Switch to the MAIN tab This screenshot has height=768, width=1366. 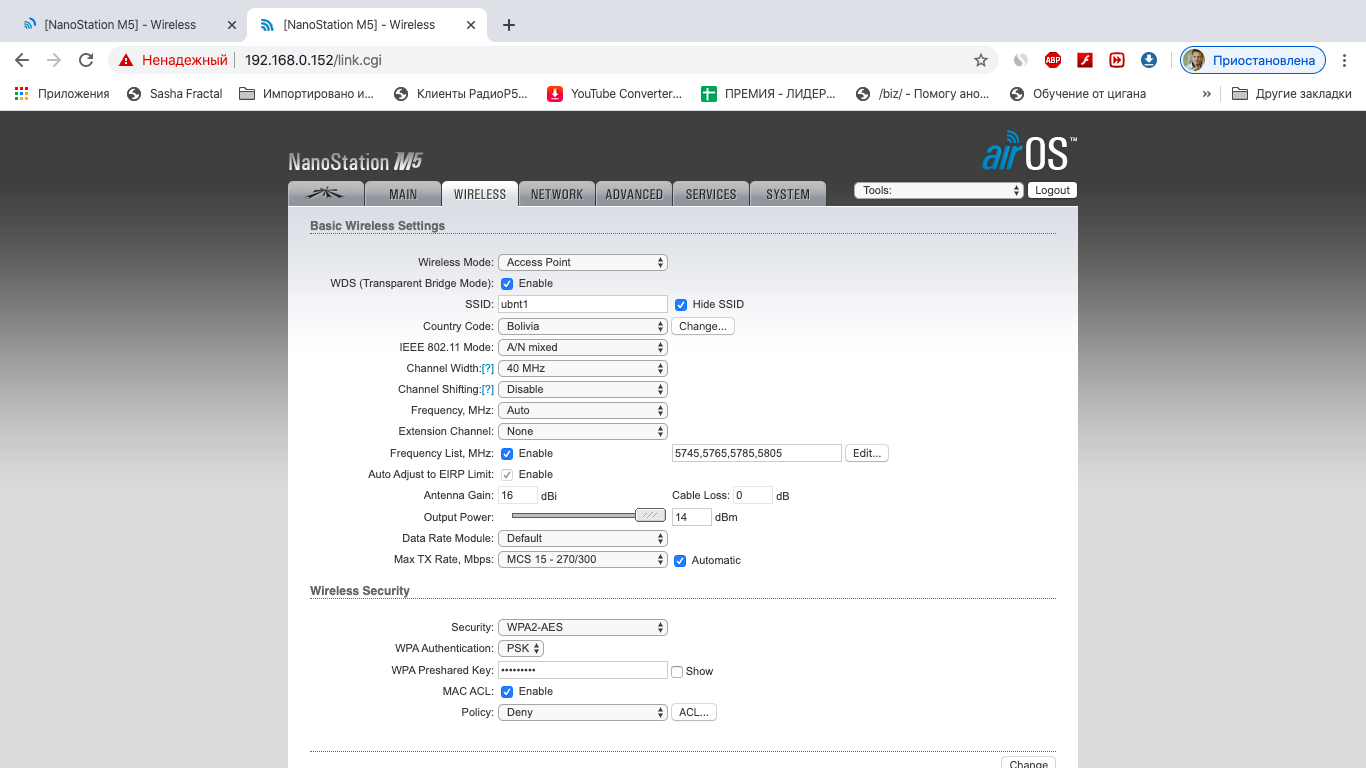point(403,194)
